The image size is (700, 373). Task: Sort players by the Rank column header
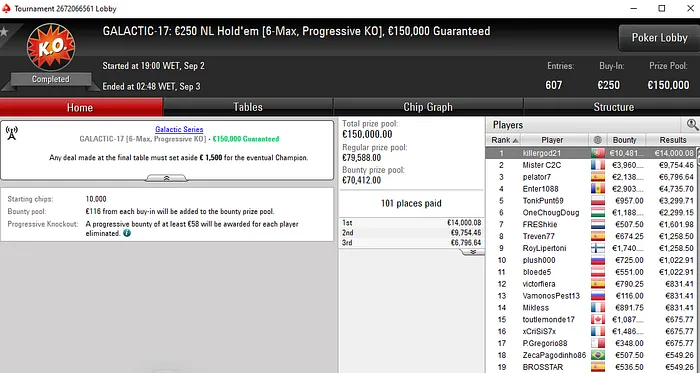[x=503, y=140]
